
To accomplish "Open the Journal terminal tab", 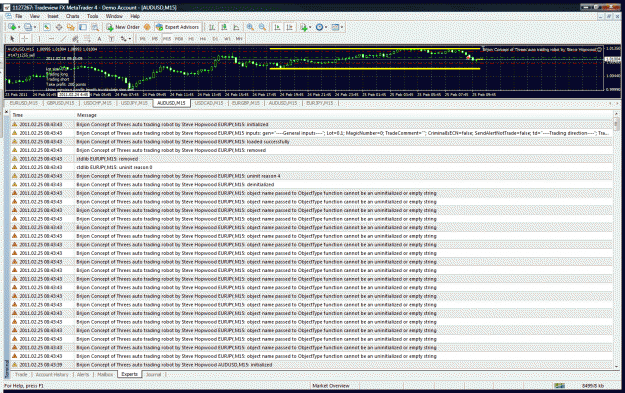I will [153, 374].
